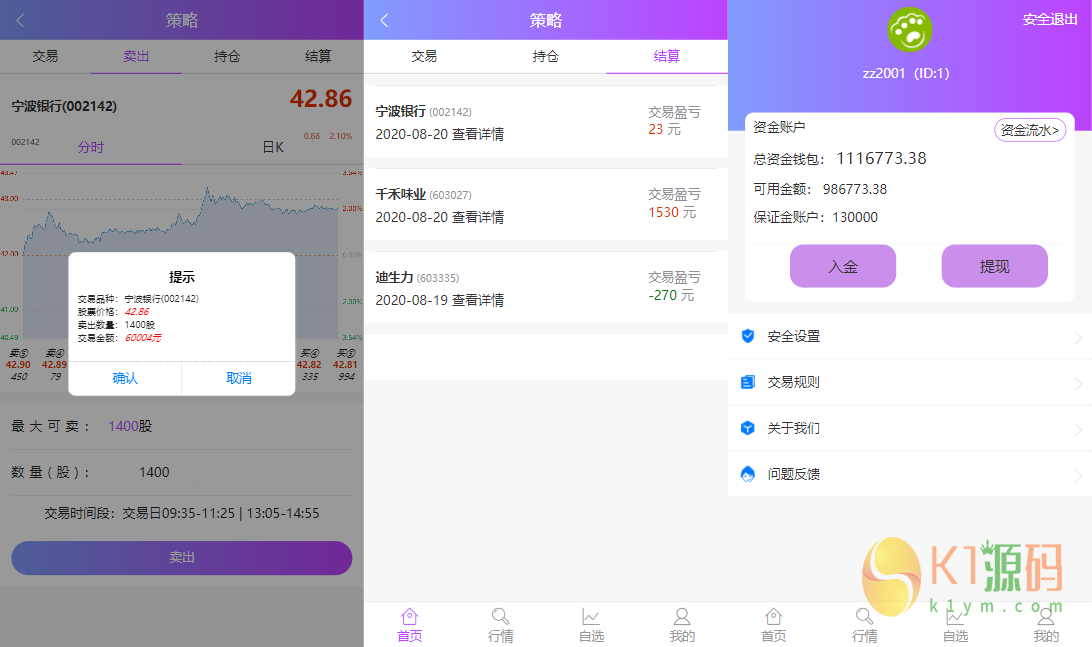Tap the purple 卖出 sell button
This screenshot has width=1092, height=647.
pos(182,558)
